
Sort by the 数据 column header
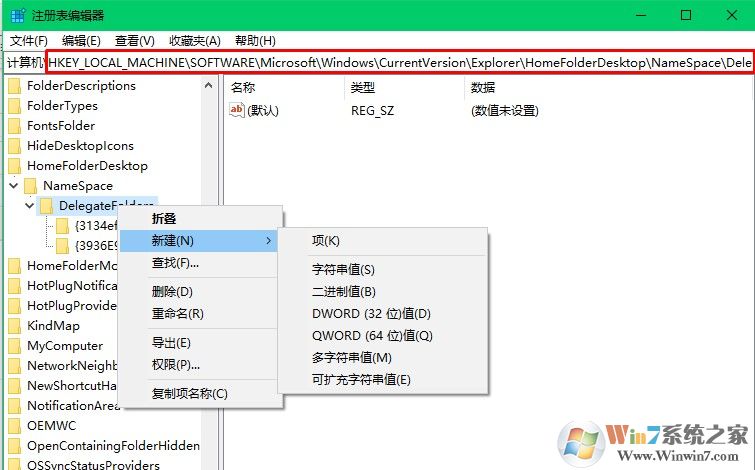(483, 87)
